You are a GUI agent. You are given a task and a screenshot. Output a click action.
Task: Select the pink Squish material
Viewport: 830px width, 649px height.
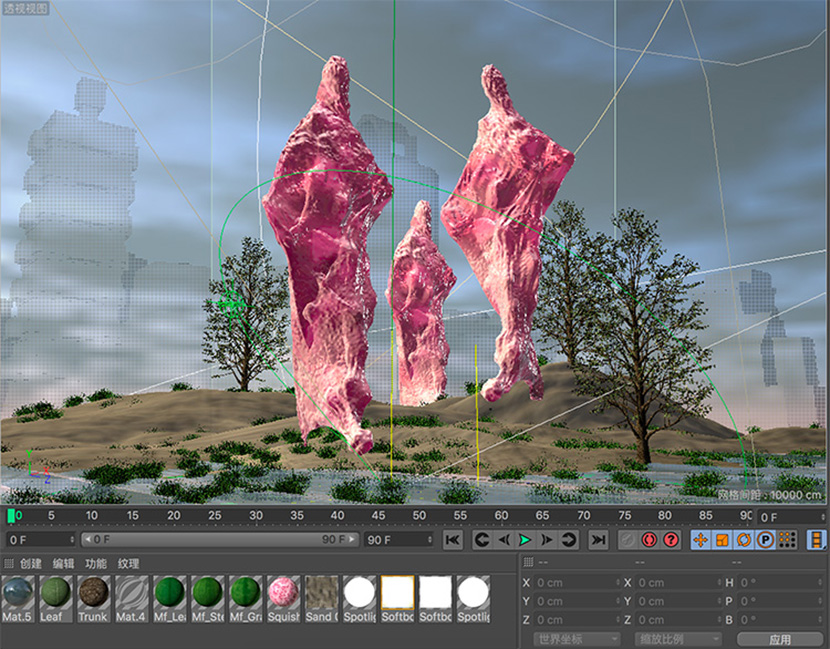tap(283, 599)
